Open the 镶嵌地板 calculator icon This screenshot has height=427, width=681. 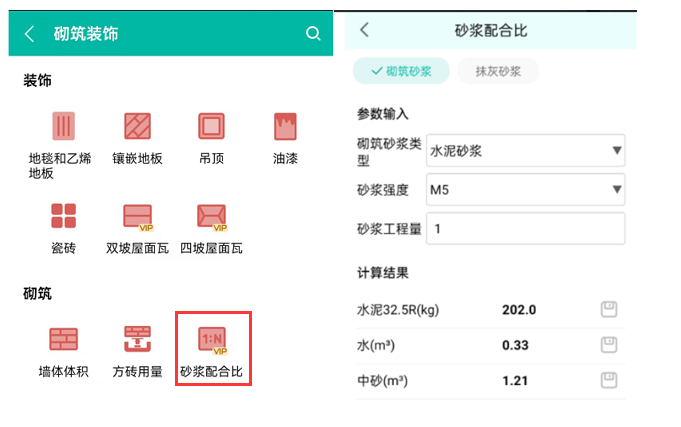137,127
